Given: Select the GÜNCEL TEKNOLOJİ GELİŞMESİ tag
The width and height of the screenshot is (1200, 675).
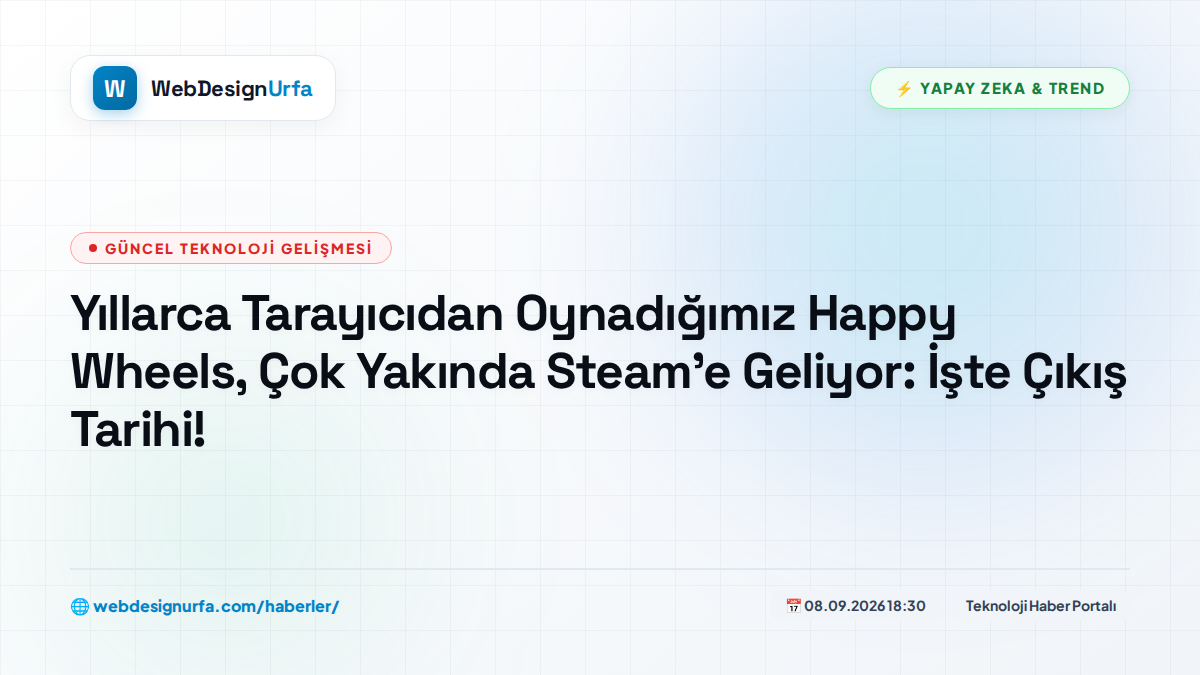Looking at the screenshot, I should pyautogui.click(x=231, y=248).
